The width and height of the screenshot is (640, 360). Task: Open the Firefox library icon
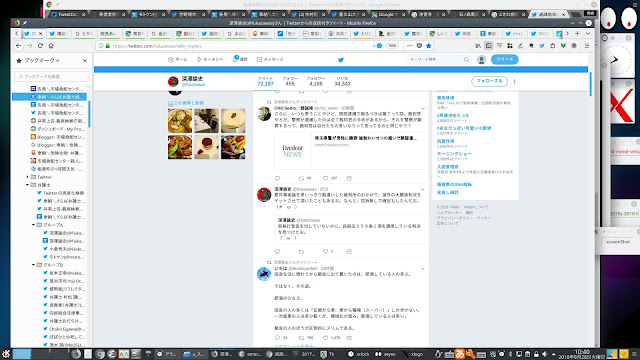478,46
